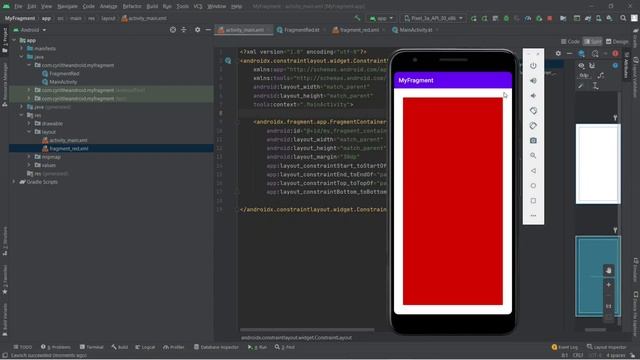The image size is (640, 360).
Task: Click the hammer Make Project icon
Action: coord(357,18)
